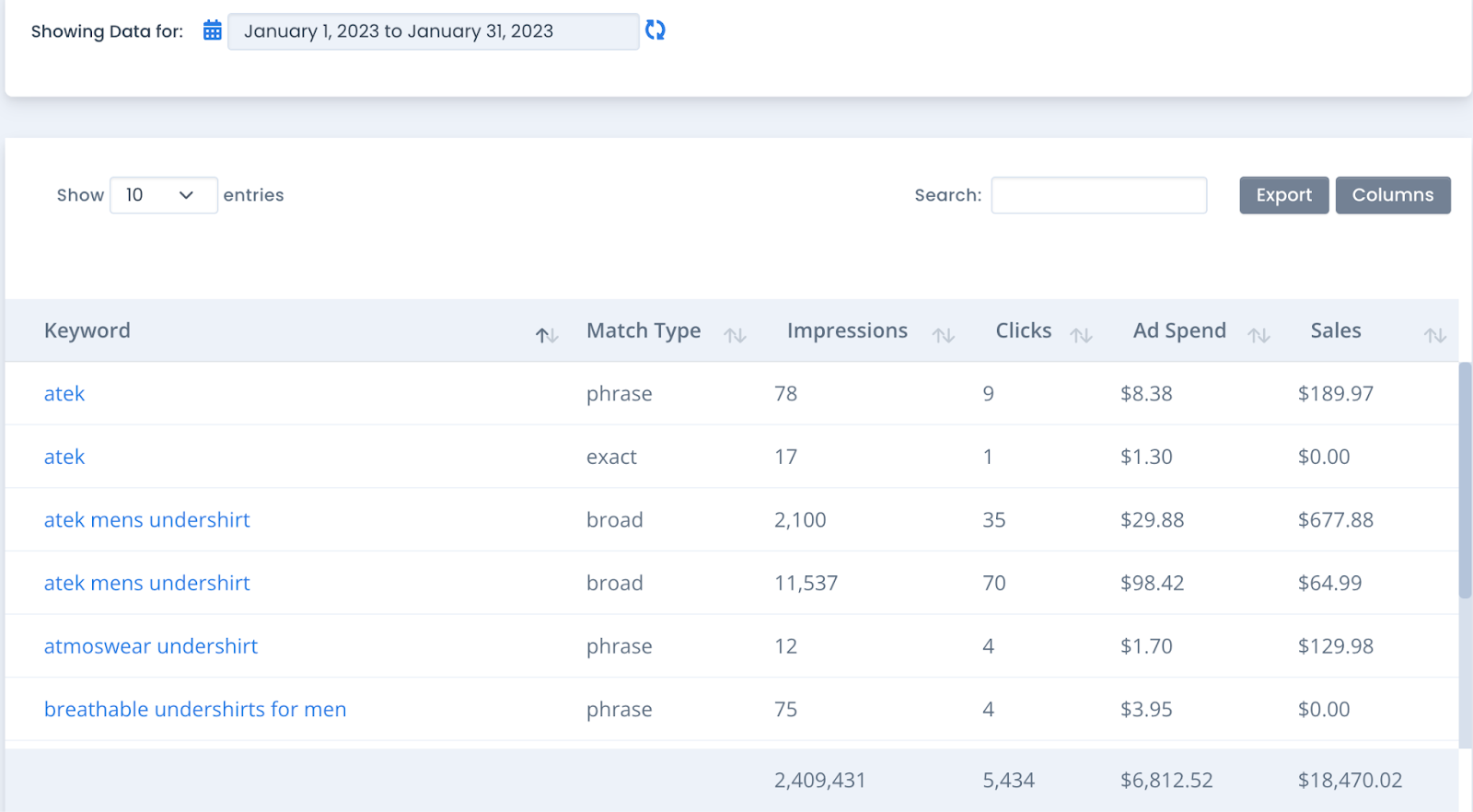The width and height of the screenshot is (1473, 812).
Task: Open the Show entries count dropdown
Action: 163,195
